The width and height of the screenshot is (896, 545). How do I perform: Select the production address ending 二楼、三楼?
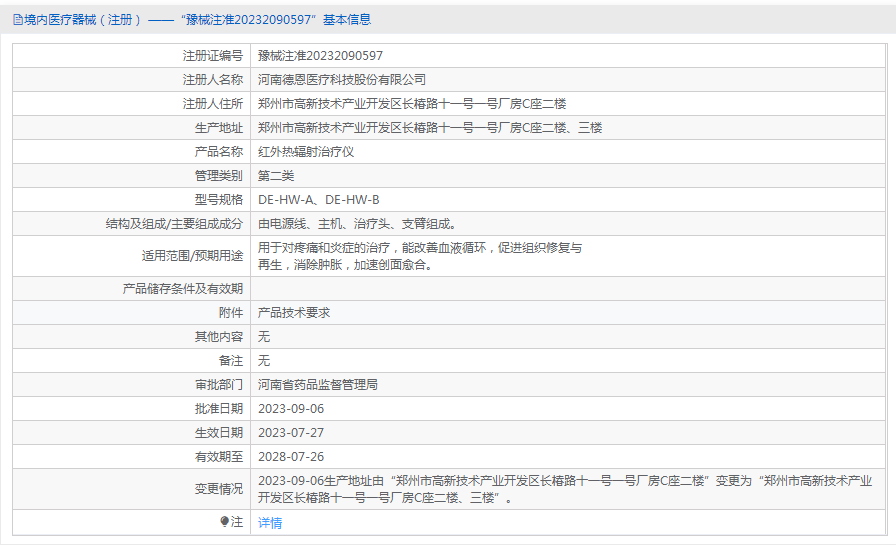click(x=430, y=128)
